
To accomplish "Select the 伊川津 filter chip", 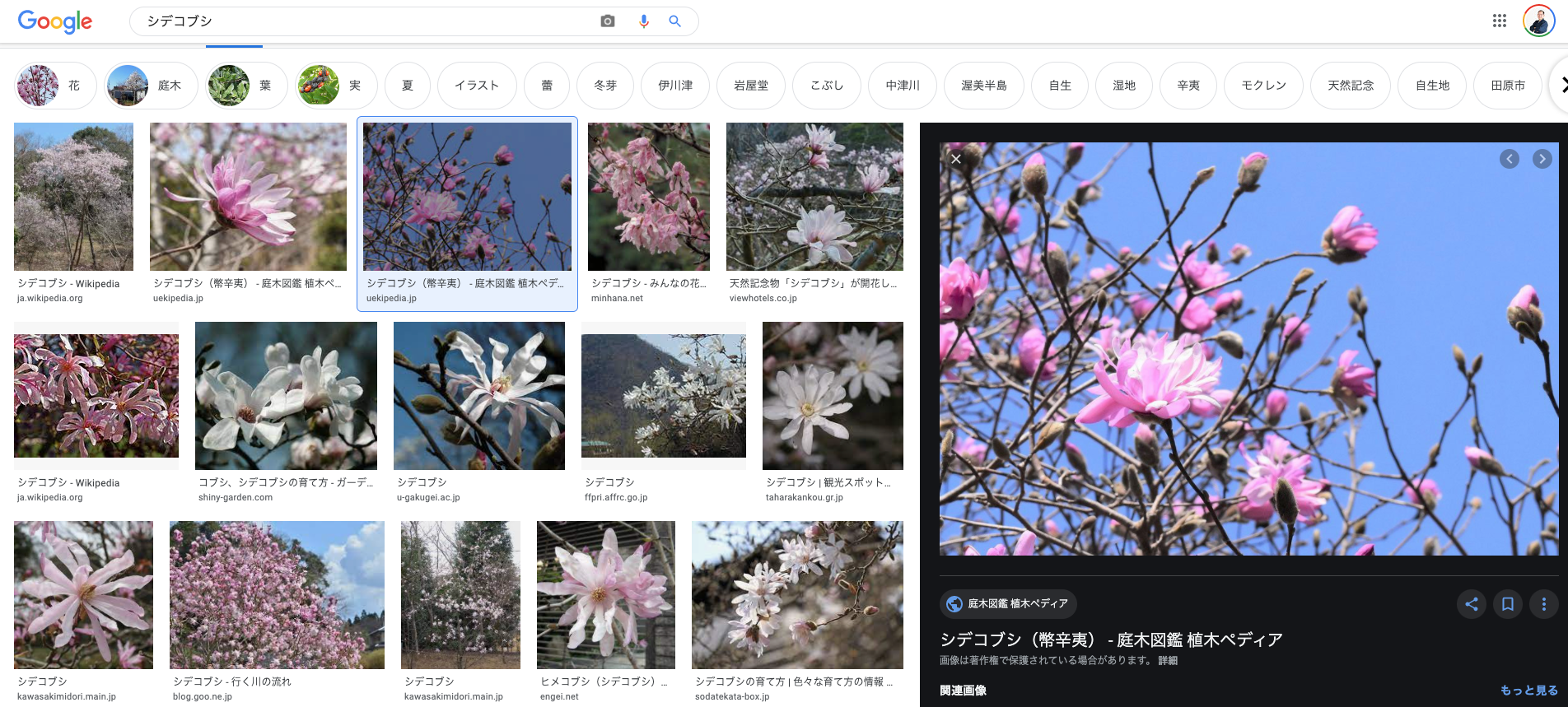I will click(x=675, y=86).
